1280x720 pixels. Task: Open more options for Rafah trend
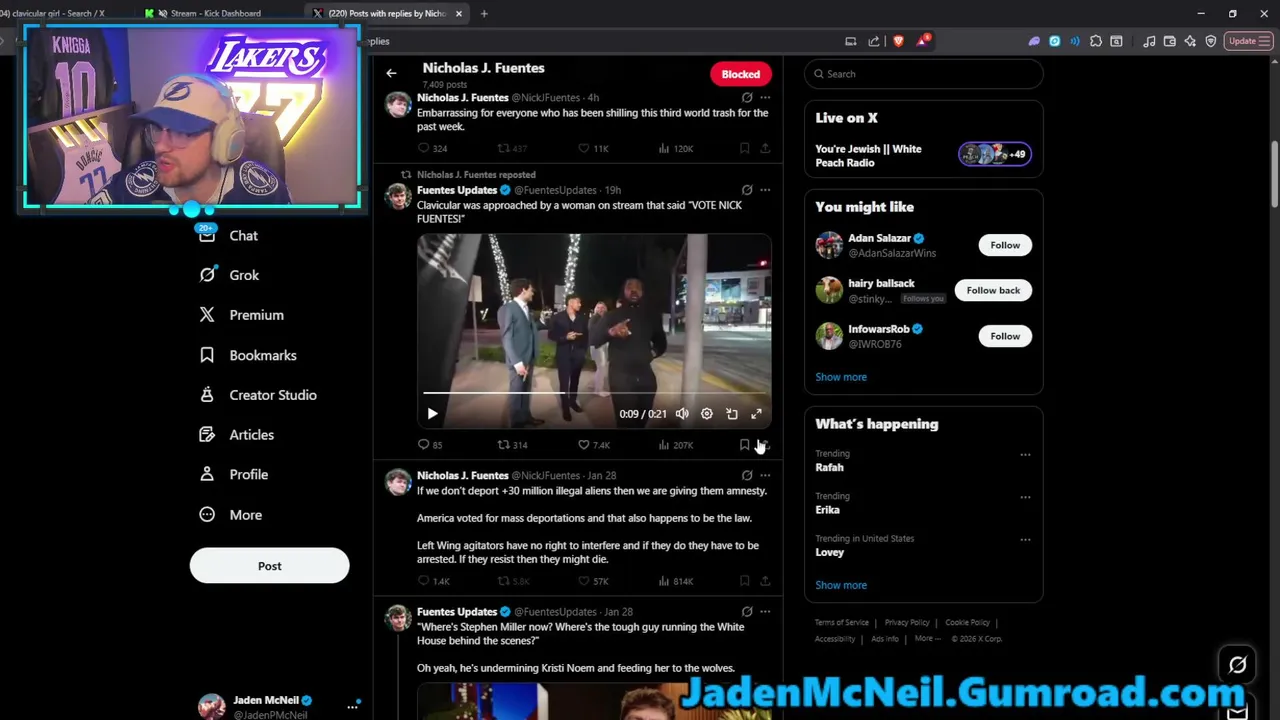pos(1025,454)
